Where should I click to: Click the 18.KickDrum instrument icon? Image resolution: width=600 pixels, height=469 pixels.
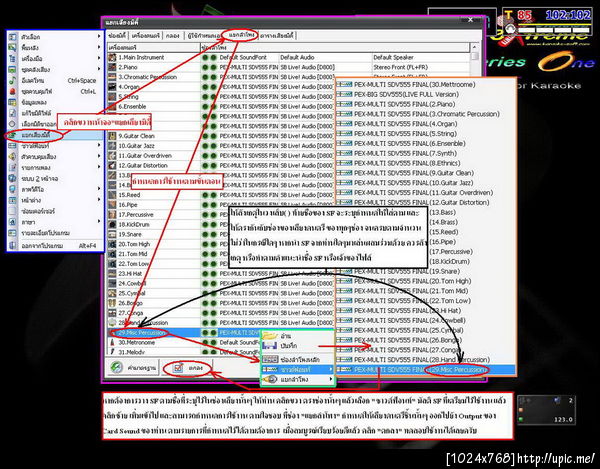coord(112,225)
